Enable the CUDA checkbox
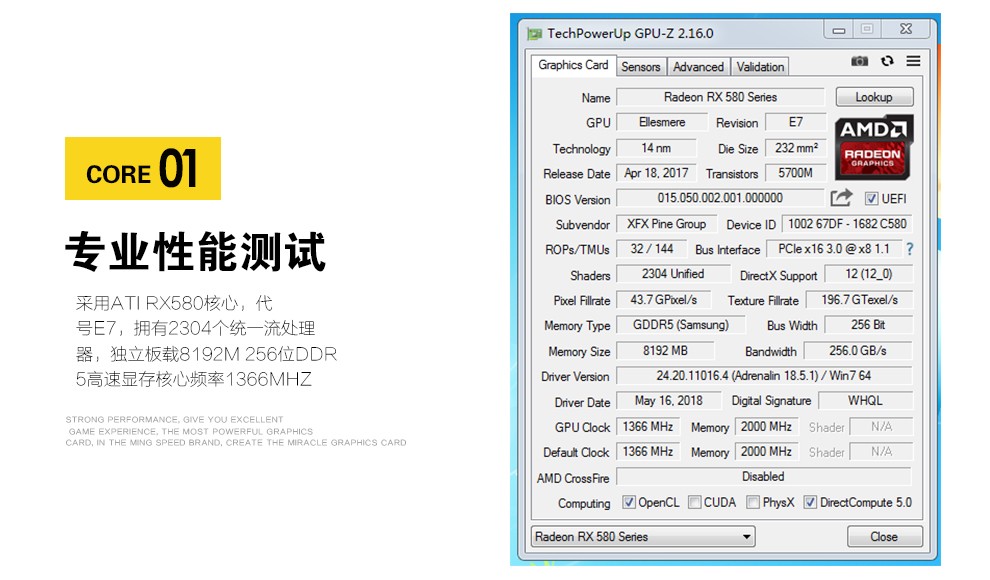This screenshot has width=990, height=580. (x=695, y=502)
